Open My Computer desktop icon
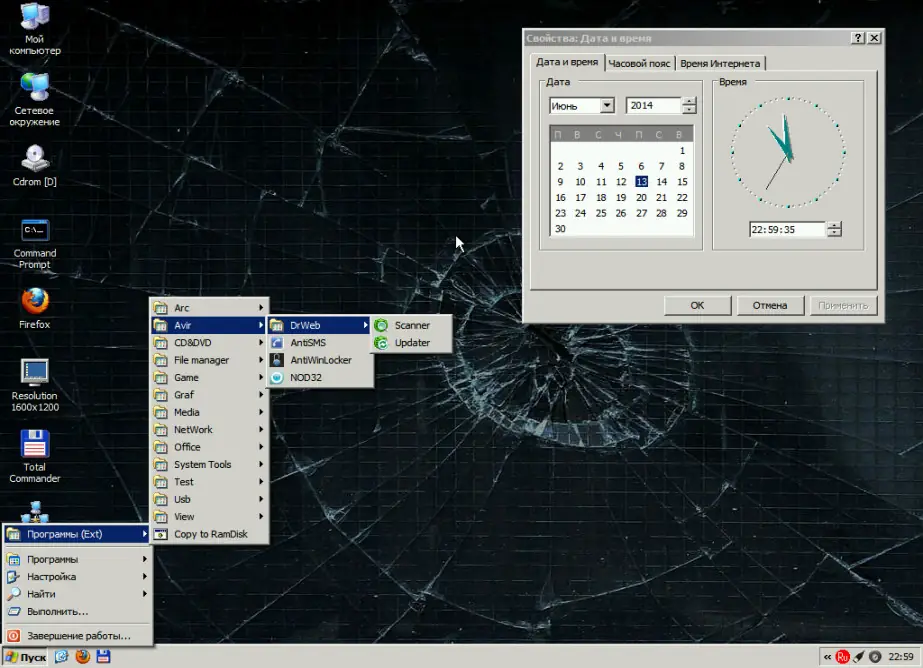 click(34, 28)
